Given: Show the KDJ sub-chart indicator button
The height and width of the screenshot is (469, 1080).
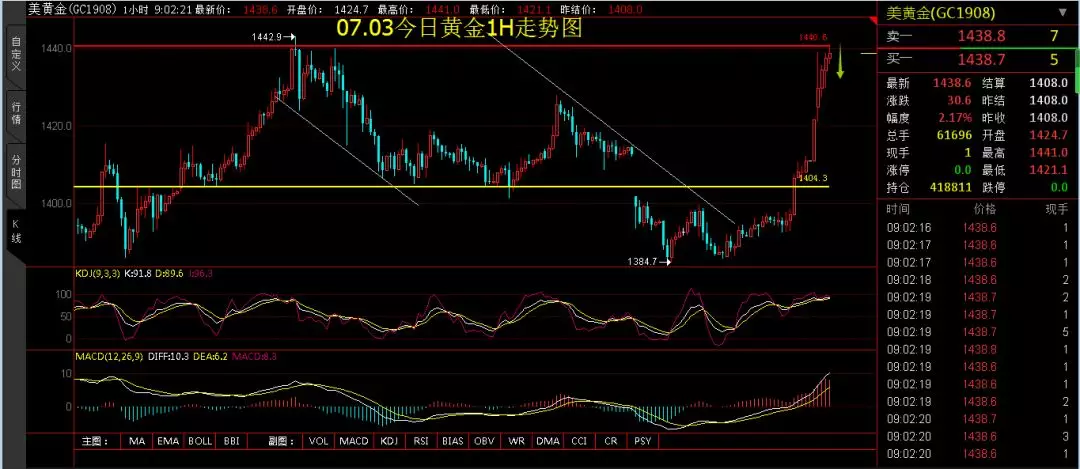Looking at the screenshot, I should [390, 441].
